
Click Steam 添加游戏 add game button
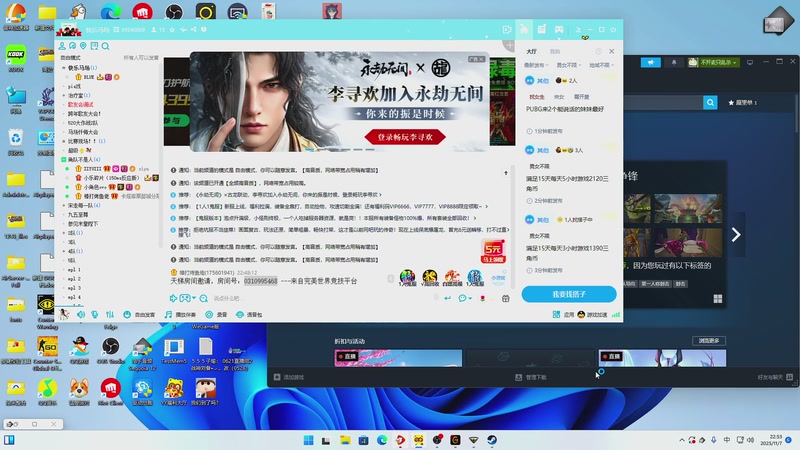coord(289,377)
